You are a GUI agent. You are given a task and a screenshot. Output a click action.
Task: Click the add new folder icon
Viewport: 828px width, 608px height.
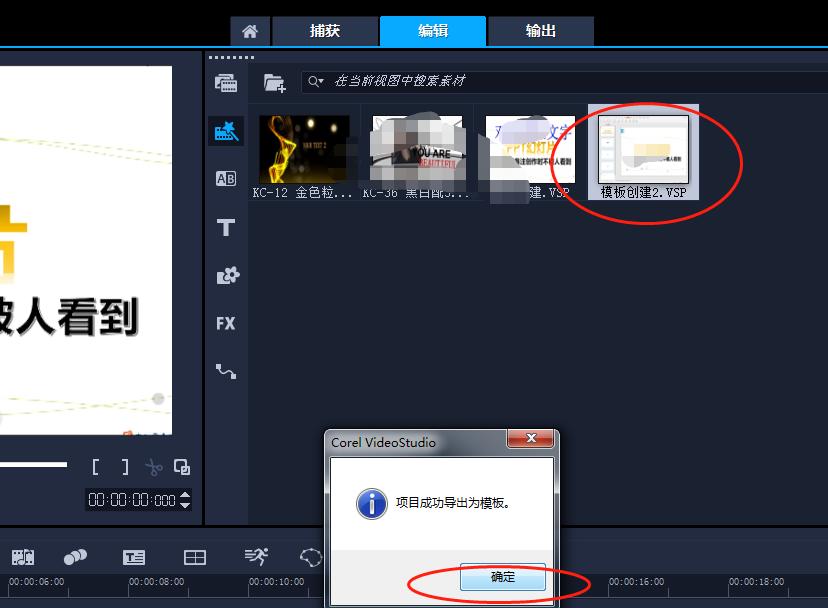275,83
